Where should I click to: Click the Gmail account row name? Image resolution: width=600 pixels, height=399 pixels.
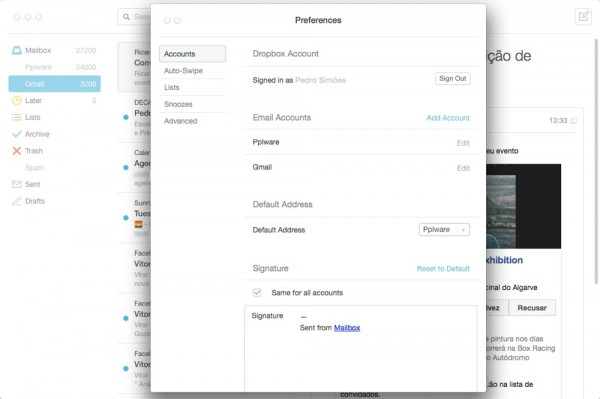(262, 167)
